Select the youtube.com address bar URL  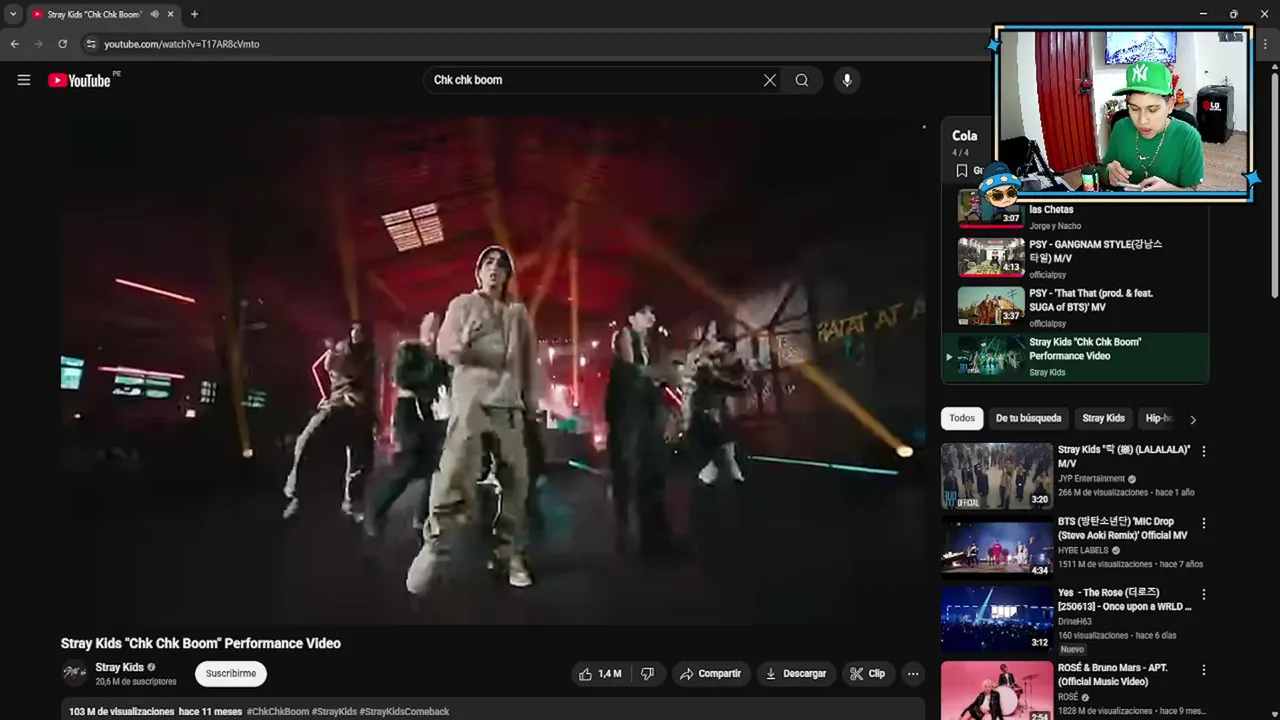[182, 44]
